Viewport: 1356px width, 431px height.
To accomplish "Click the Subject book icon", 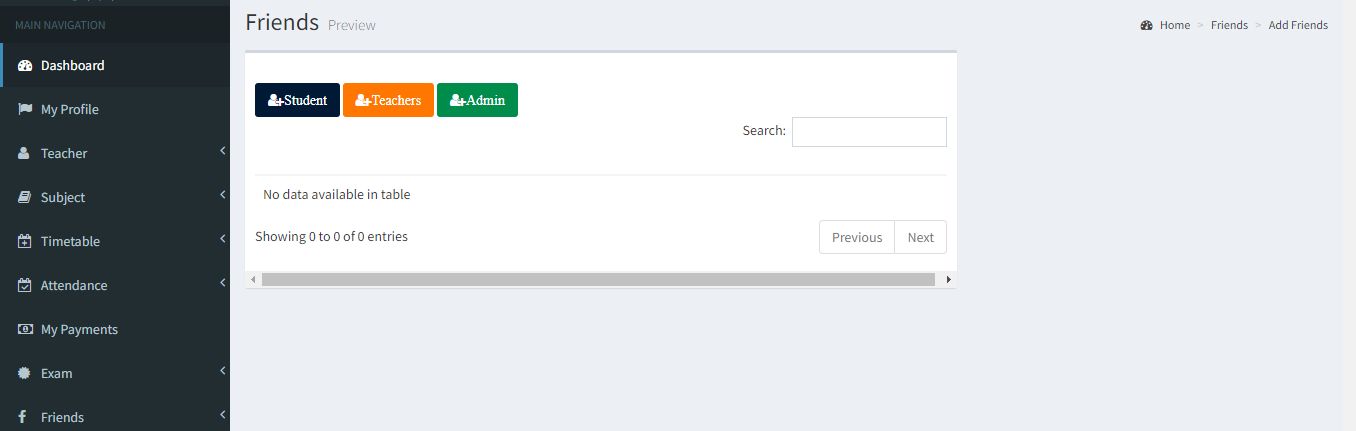I will coord(25,198).
